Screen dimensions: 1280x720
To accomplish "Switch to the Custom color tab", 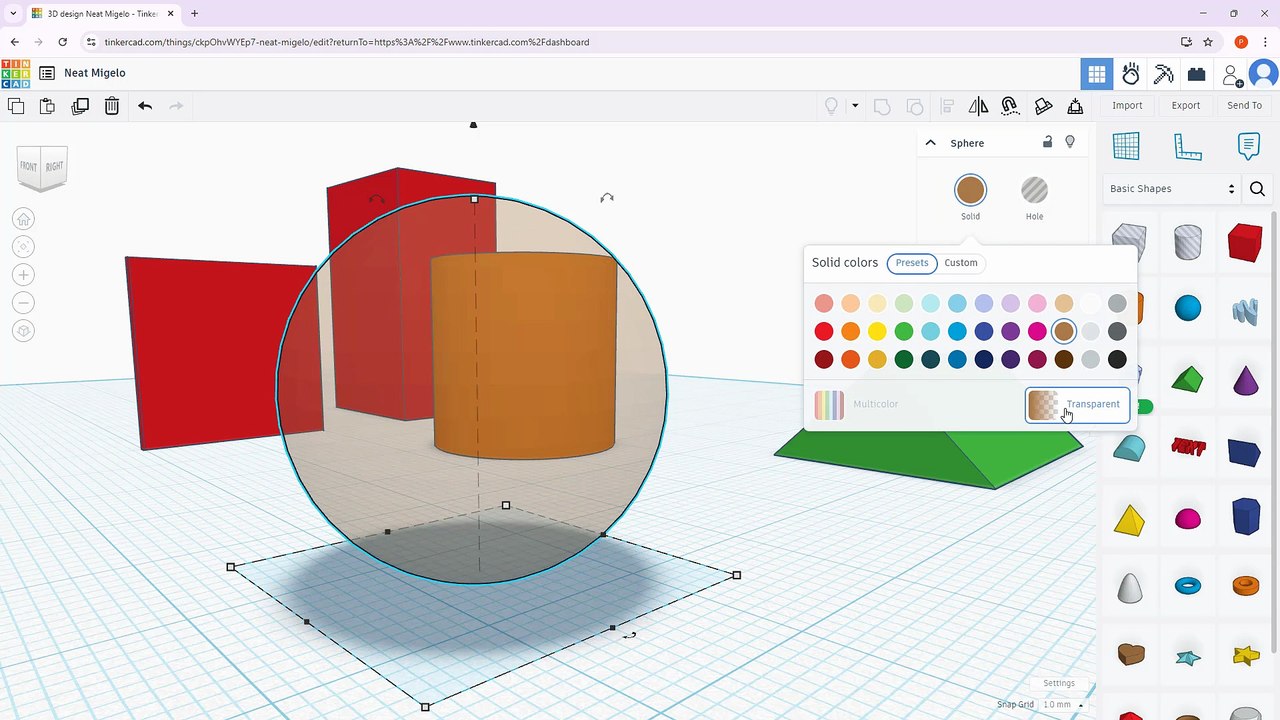I will [961, 263].
